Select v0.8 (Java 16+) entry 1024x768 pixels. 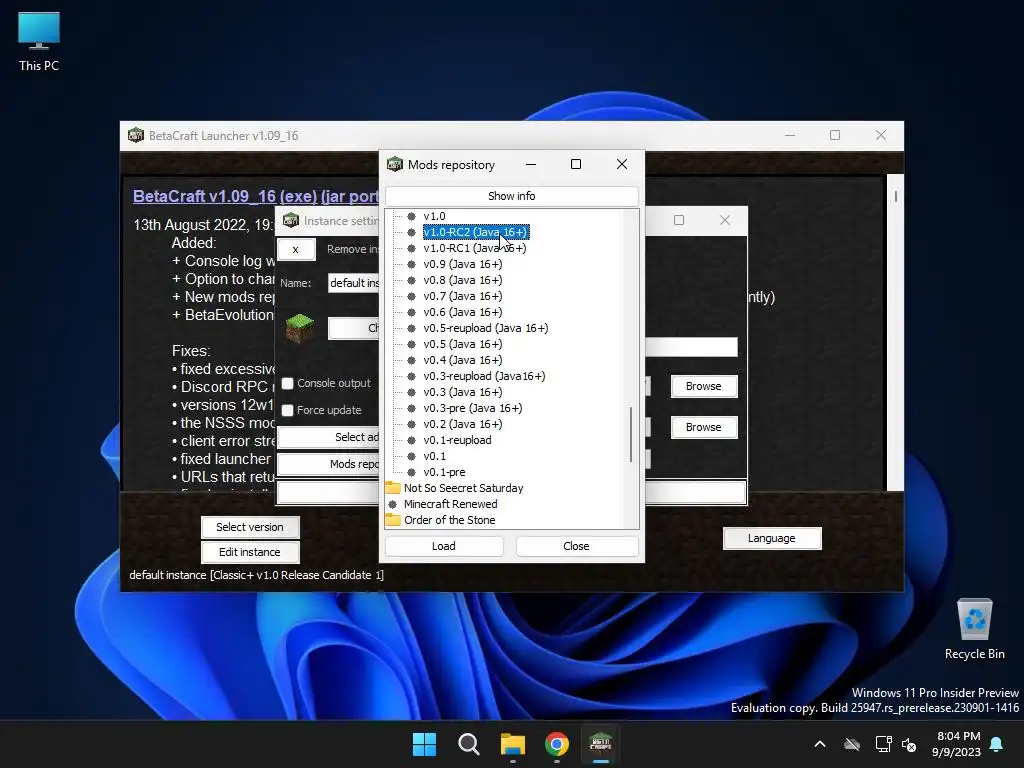click(463, 280)
